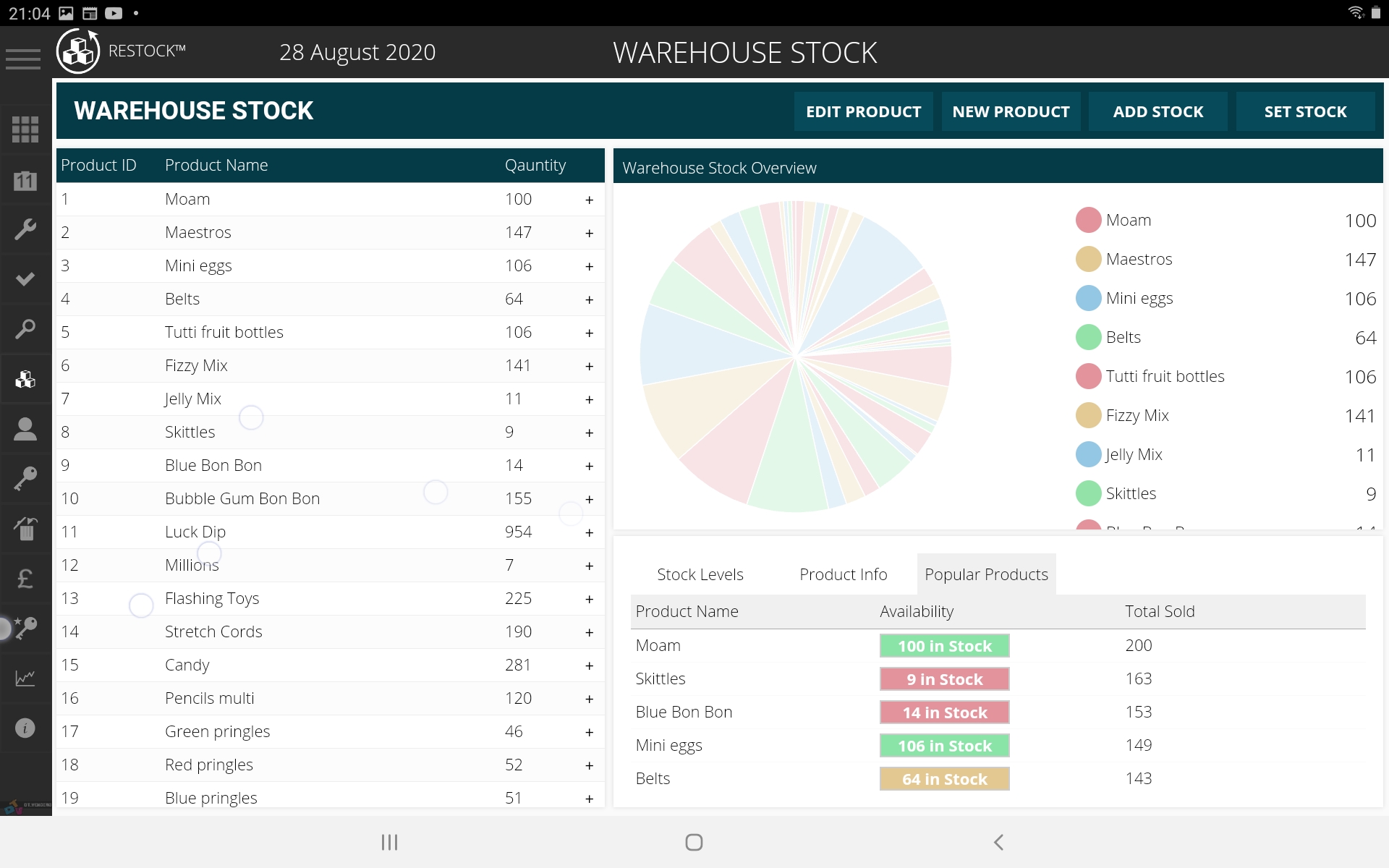
Task: Tap the Android home navigation button
Action: [x=694, y=842]
